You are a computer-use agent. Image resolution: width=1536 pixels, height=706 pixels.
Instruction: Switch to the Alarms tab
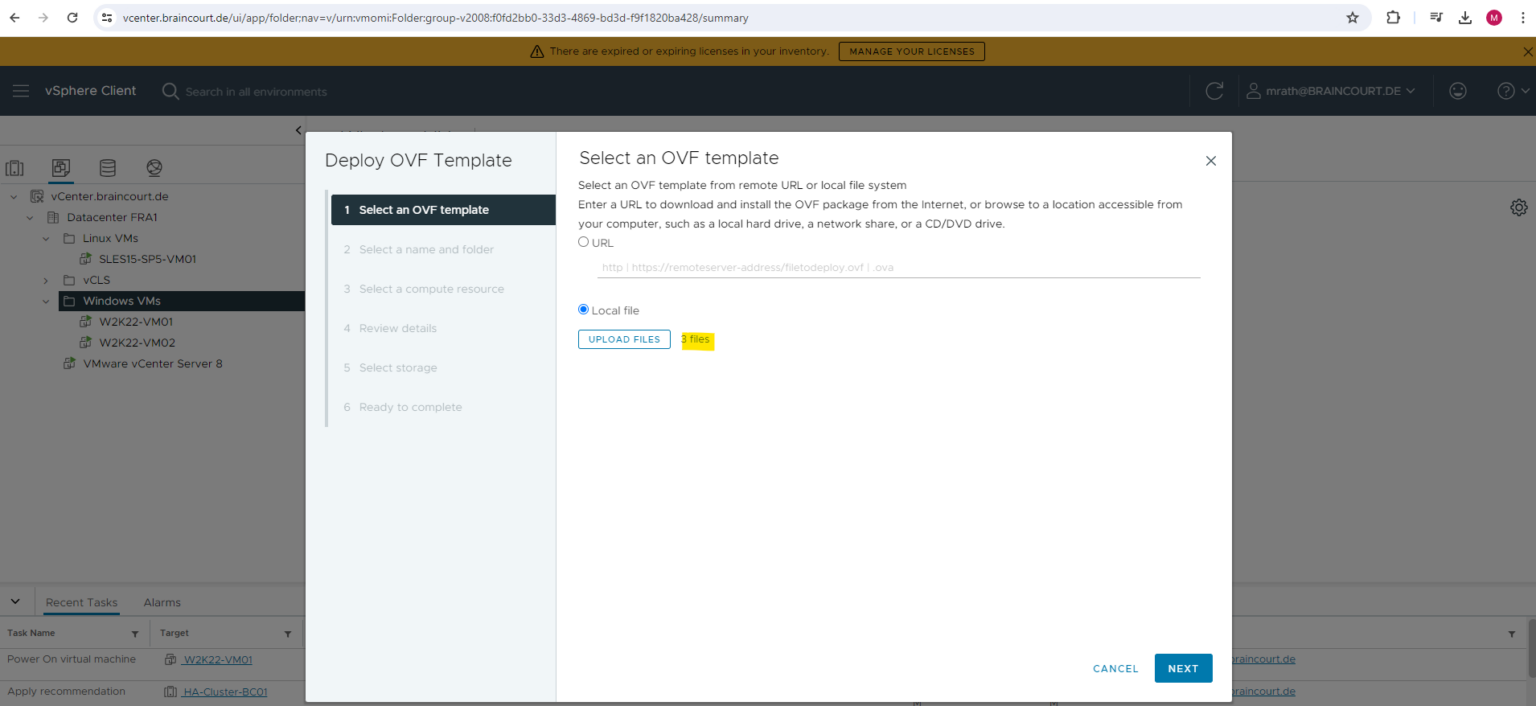[x=161, y=601]
